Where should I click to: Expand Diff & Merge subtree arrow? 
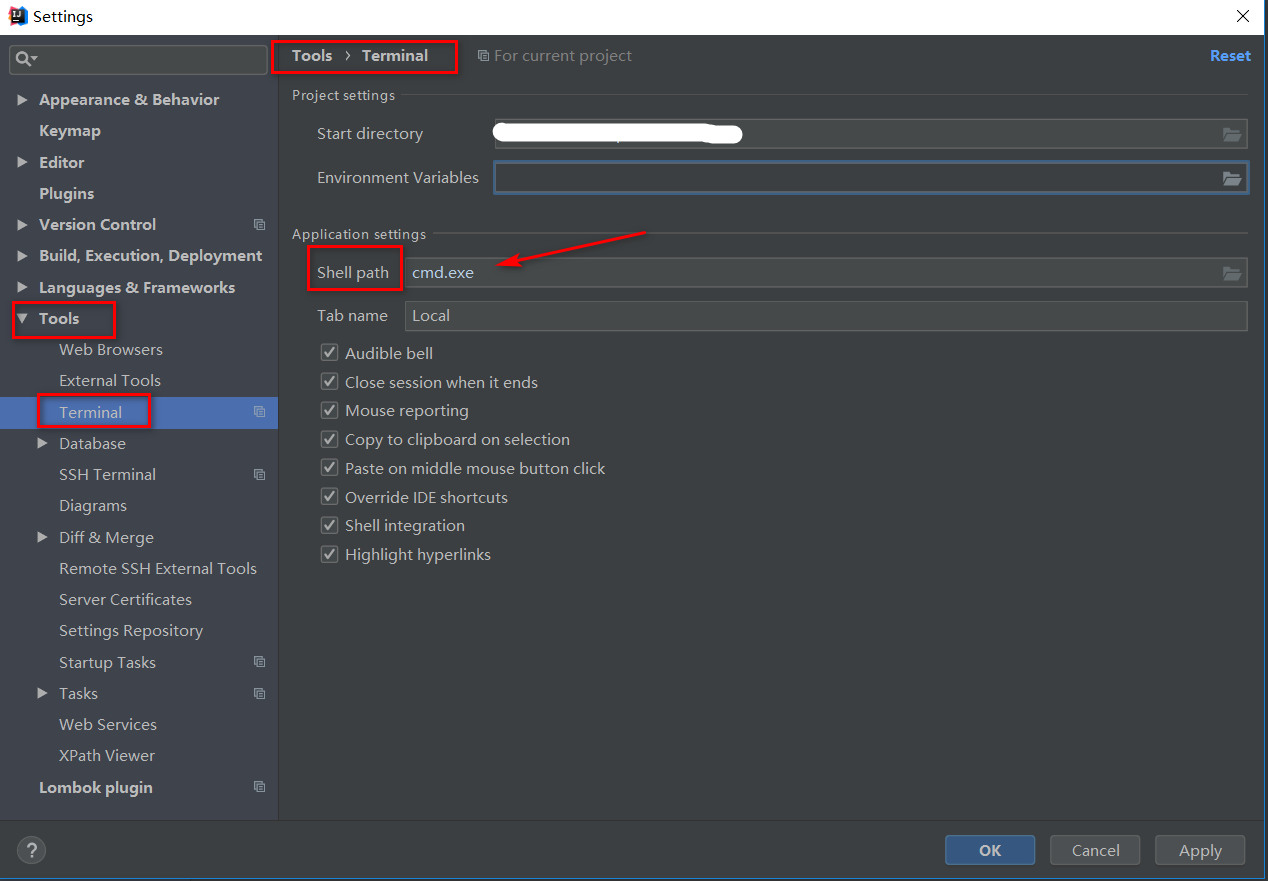pos(42,537)
